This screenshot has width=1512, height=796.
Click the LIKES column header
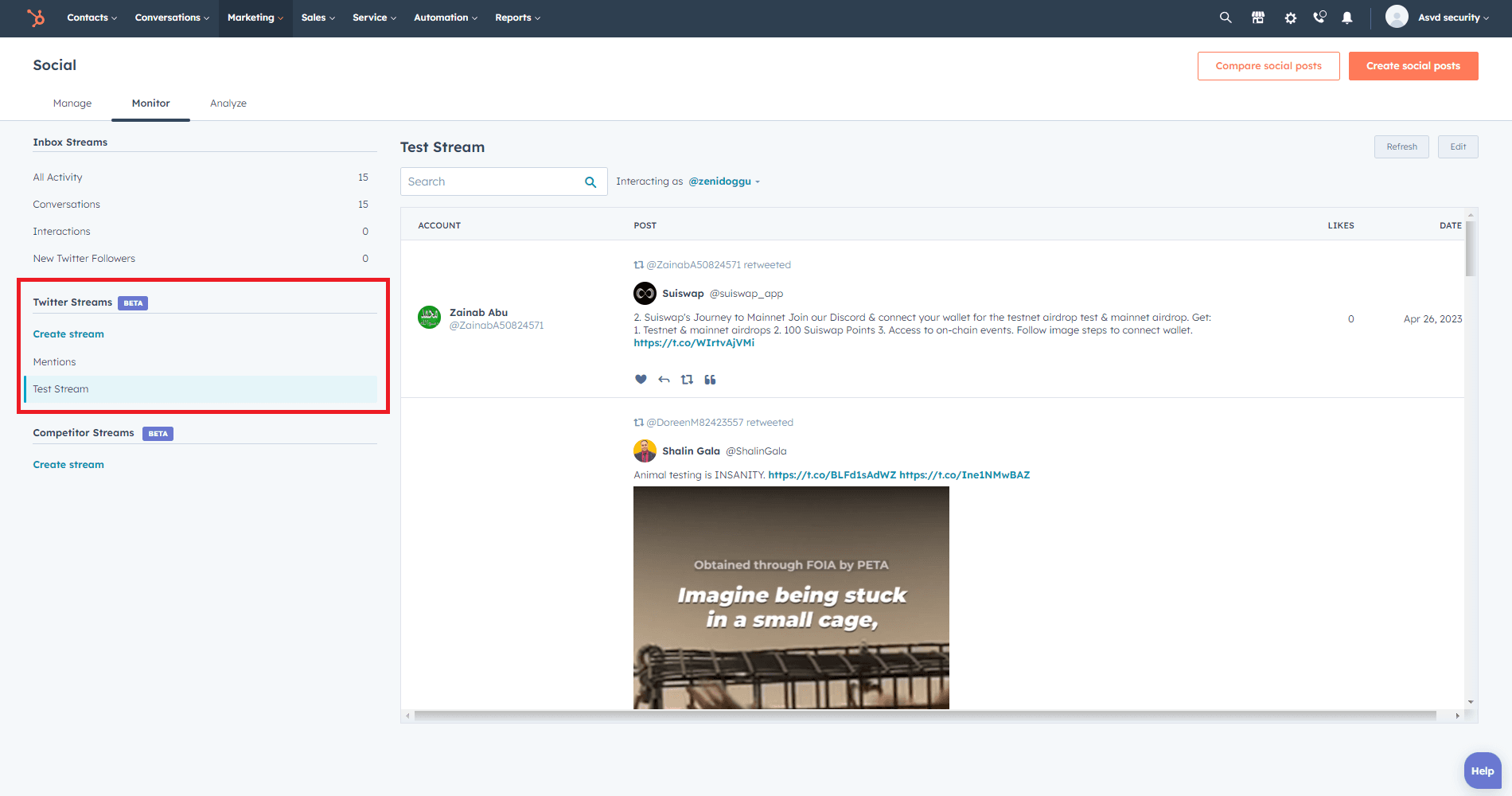coord(1341,225)
